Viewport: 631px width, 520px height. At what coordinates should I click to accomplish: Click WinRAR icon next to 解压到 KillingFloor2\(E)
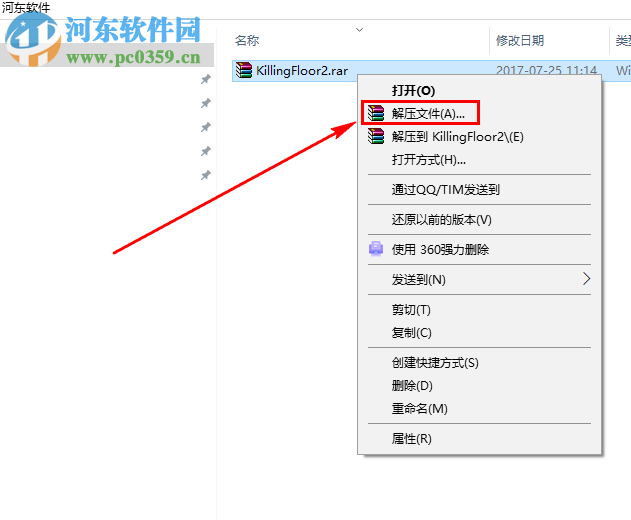click(376, 136)
